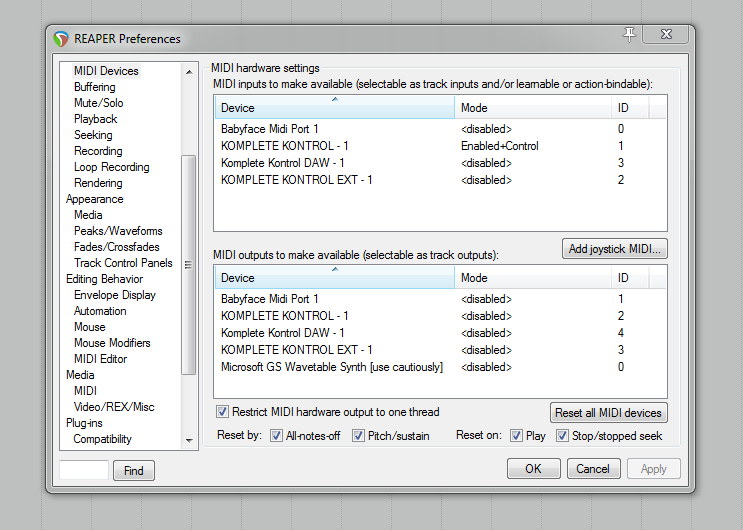Click the Cancel button
The image size is (743, 530).
(593, 469)
